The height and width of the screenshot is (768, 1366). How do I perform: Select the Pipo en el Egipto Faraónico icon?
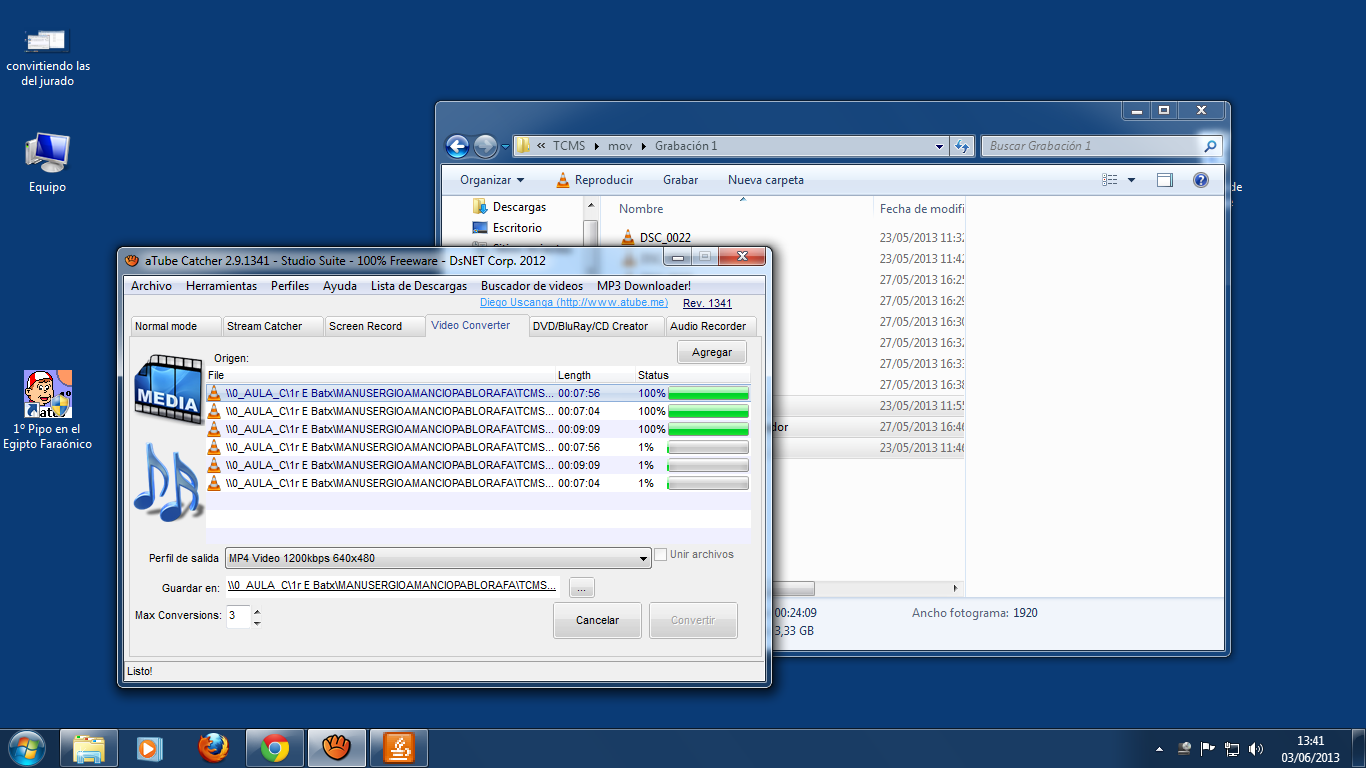pos(47,411)
